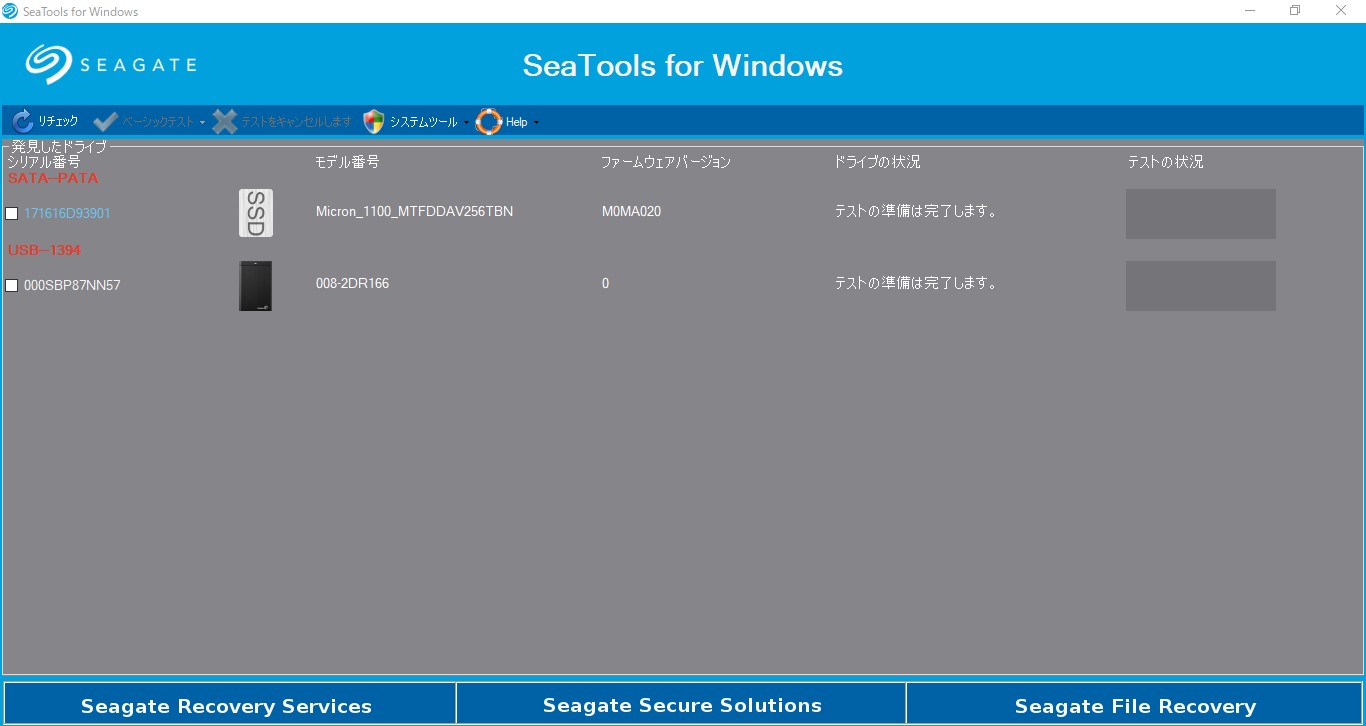
Task: Open Seagate Recovery Services
Action: click(x=230, y=704)
